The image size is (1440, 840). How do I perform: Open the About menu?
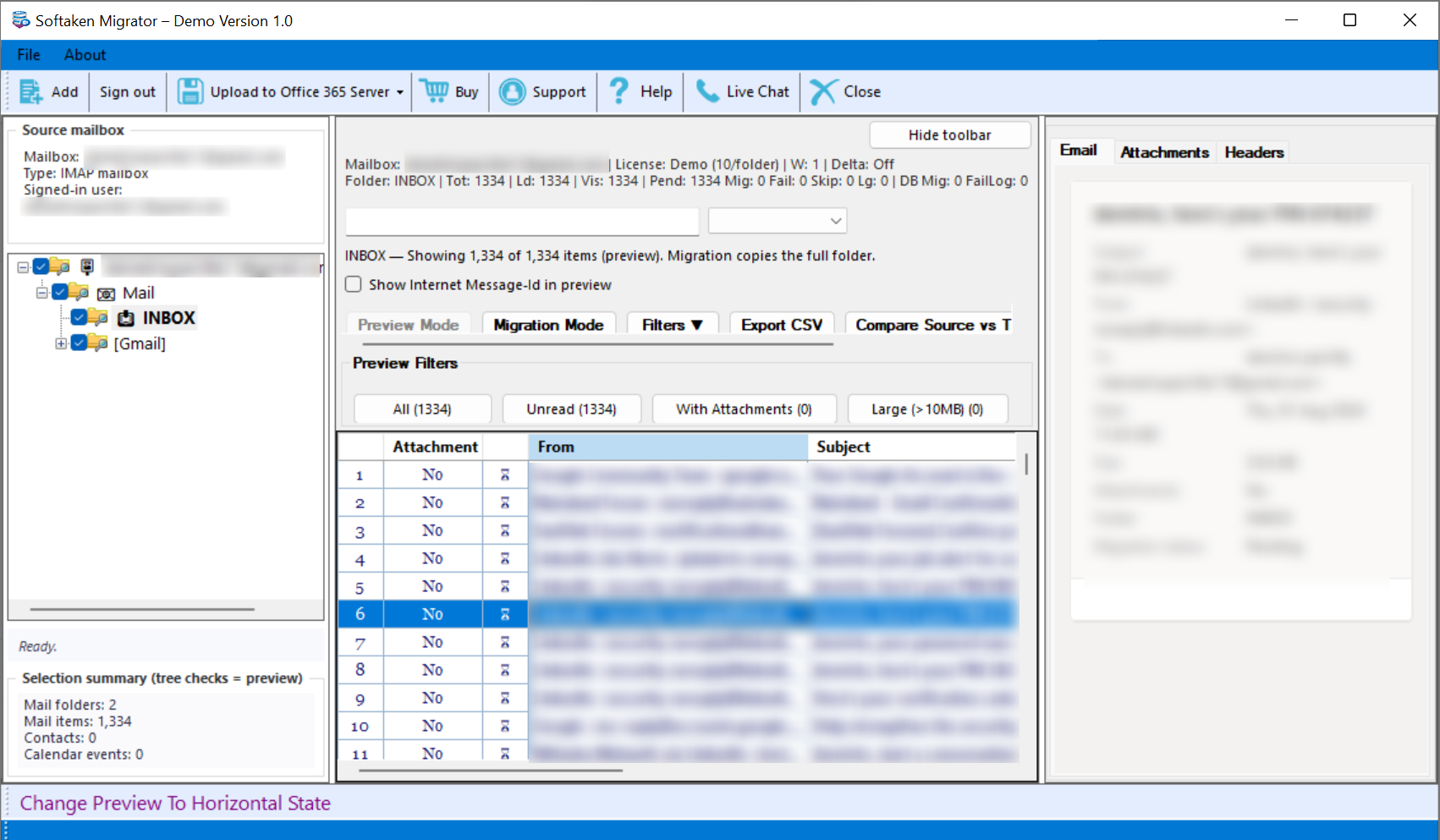coord(85,55)
